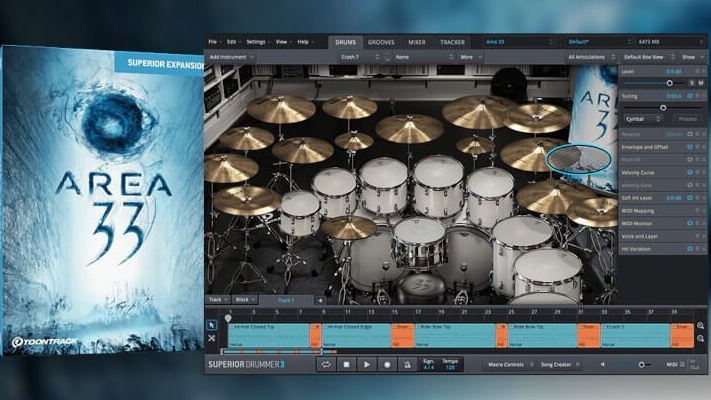The width and height of the screenshot is (711, 400).
Task: Switch to the MIXER tab
Action: 417,42
